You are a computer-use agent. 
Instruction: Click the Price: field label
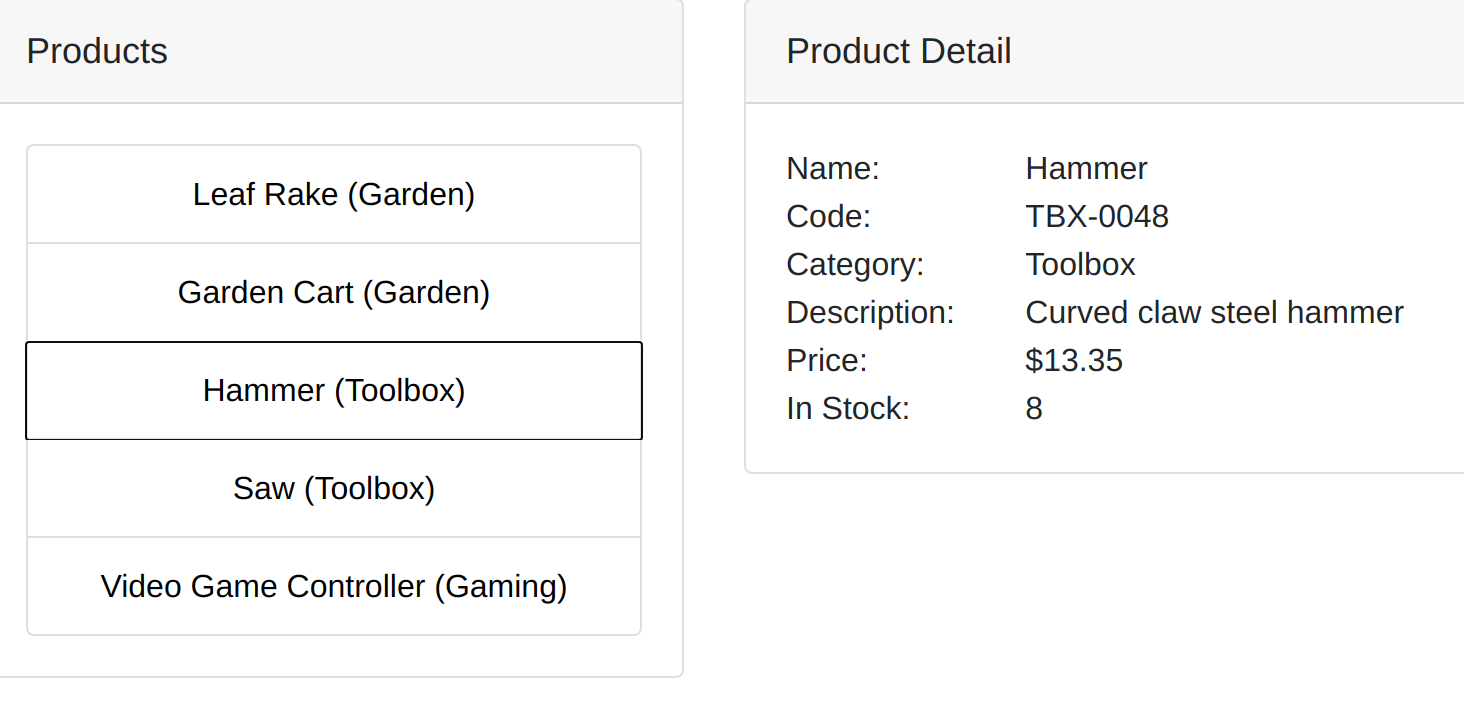(x=827, y=360)
